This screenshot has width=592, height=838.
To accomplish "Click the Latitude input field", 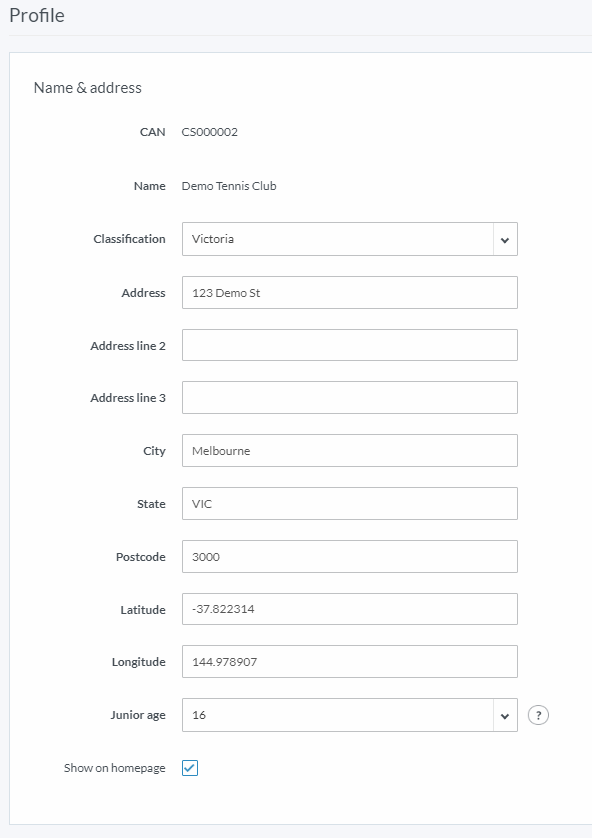I will point(349,609).
